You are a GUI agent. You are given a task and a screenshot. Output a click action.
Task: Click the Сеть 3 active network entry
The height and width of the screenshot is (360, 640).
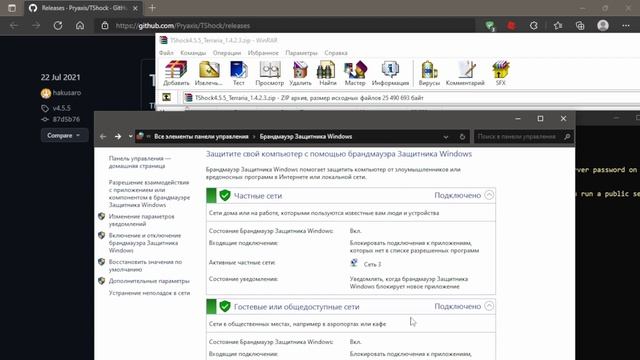372,264
